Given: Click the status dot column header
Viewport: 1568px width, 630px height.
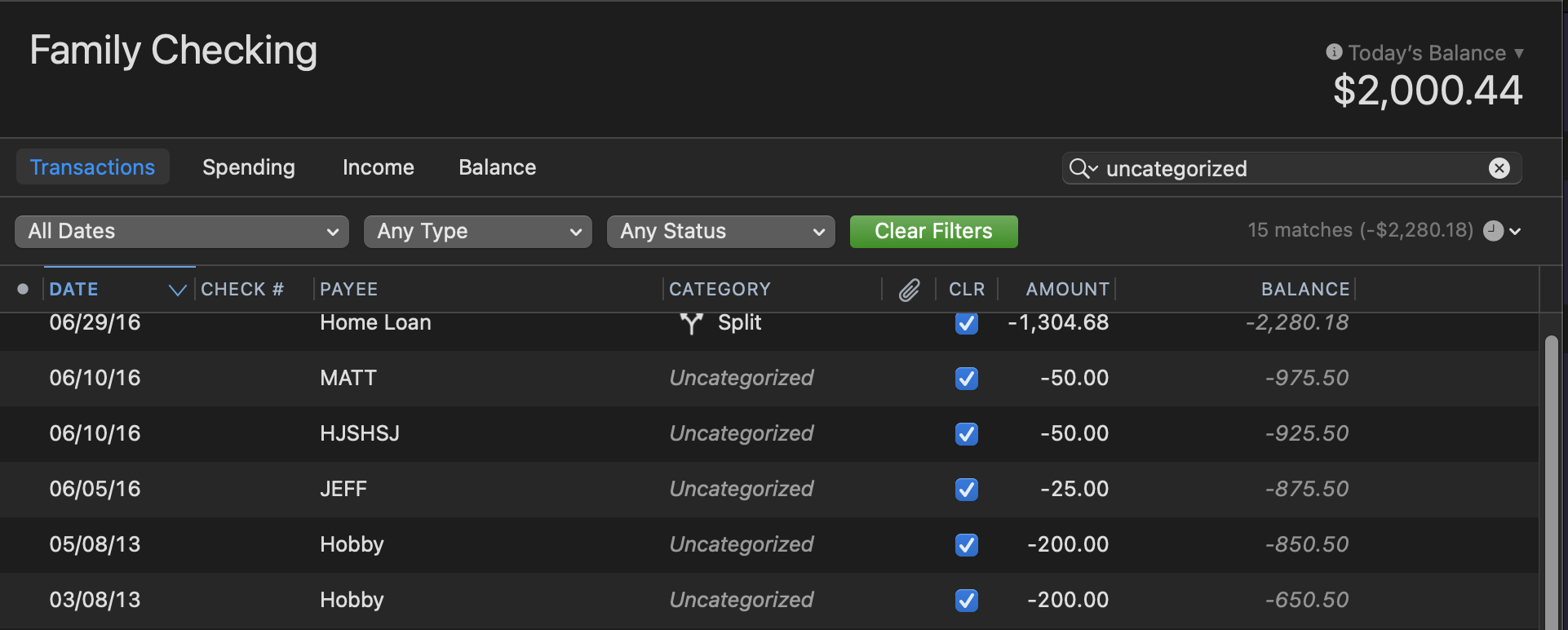Looking at the screenshot, I should (23, 289).
